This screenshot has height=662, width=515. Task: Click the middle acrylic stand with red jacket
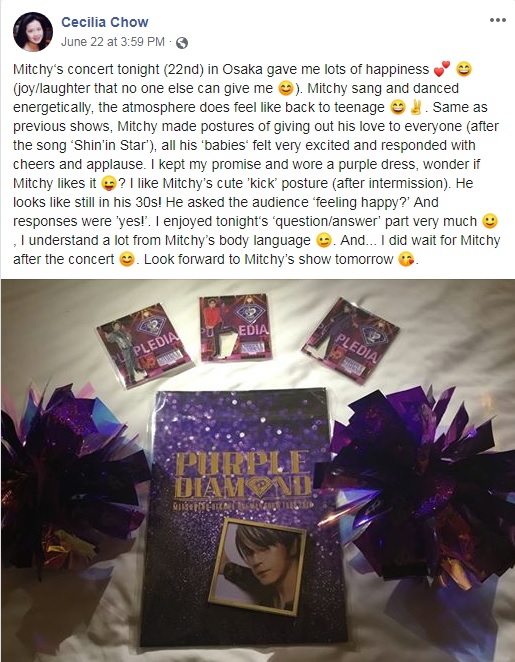pyautogui.click(x=236, y=328)
